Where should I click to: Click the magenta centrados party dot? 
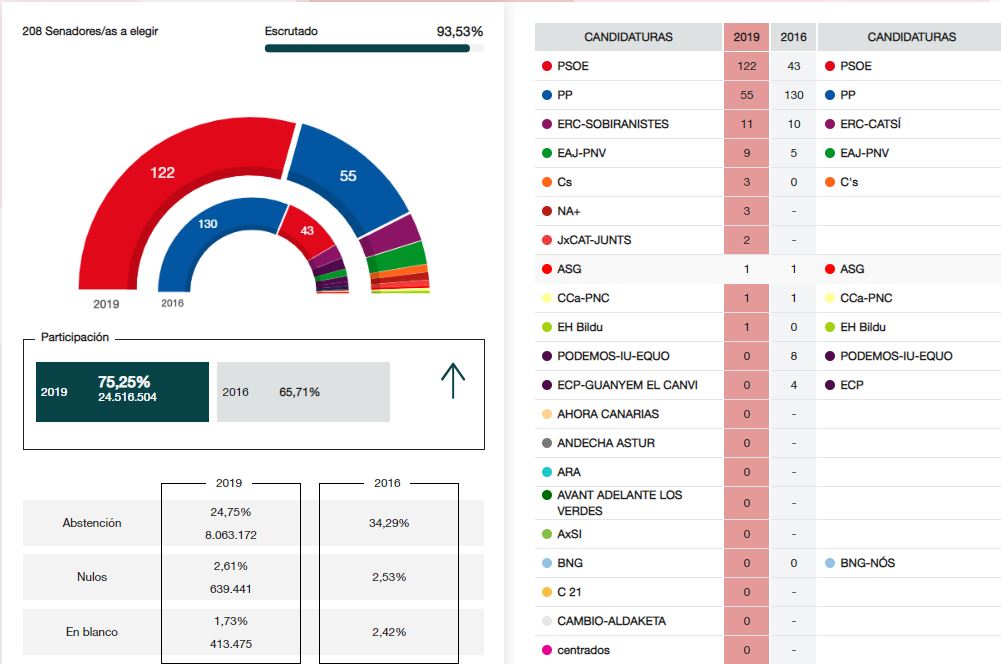pos(546,650)
